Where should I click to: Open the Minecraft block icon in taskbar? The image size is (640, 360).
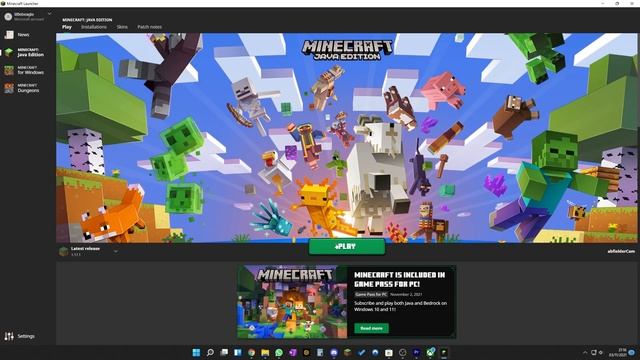(x=348, y=352)
